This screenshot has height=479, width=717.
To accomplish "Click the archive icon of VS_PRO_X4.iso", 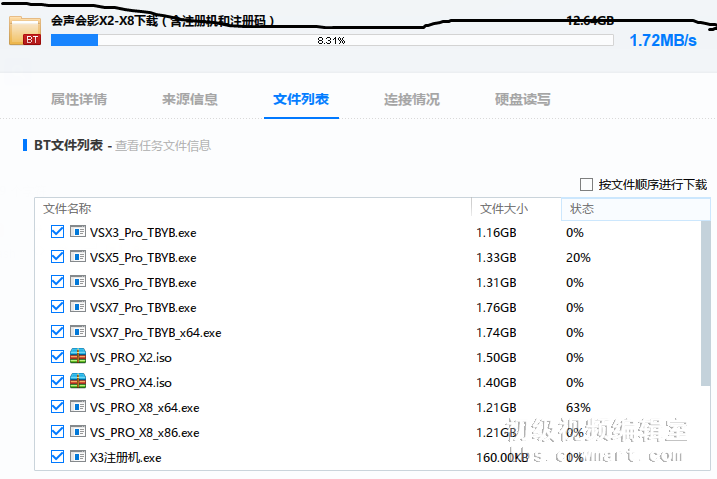I will 78,381.
